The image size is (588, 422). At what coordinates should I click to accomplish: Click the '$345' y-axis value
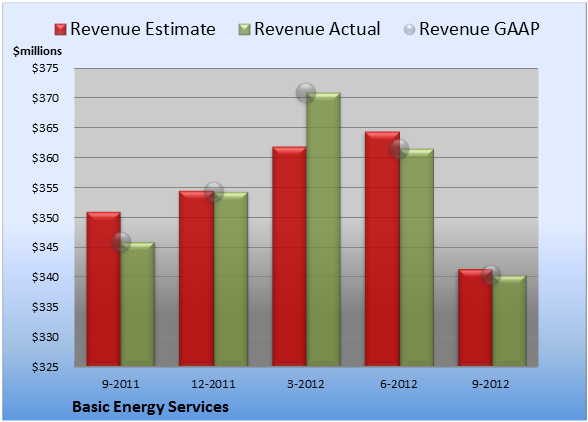(x=45, y=248)
